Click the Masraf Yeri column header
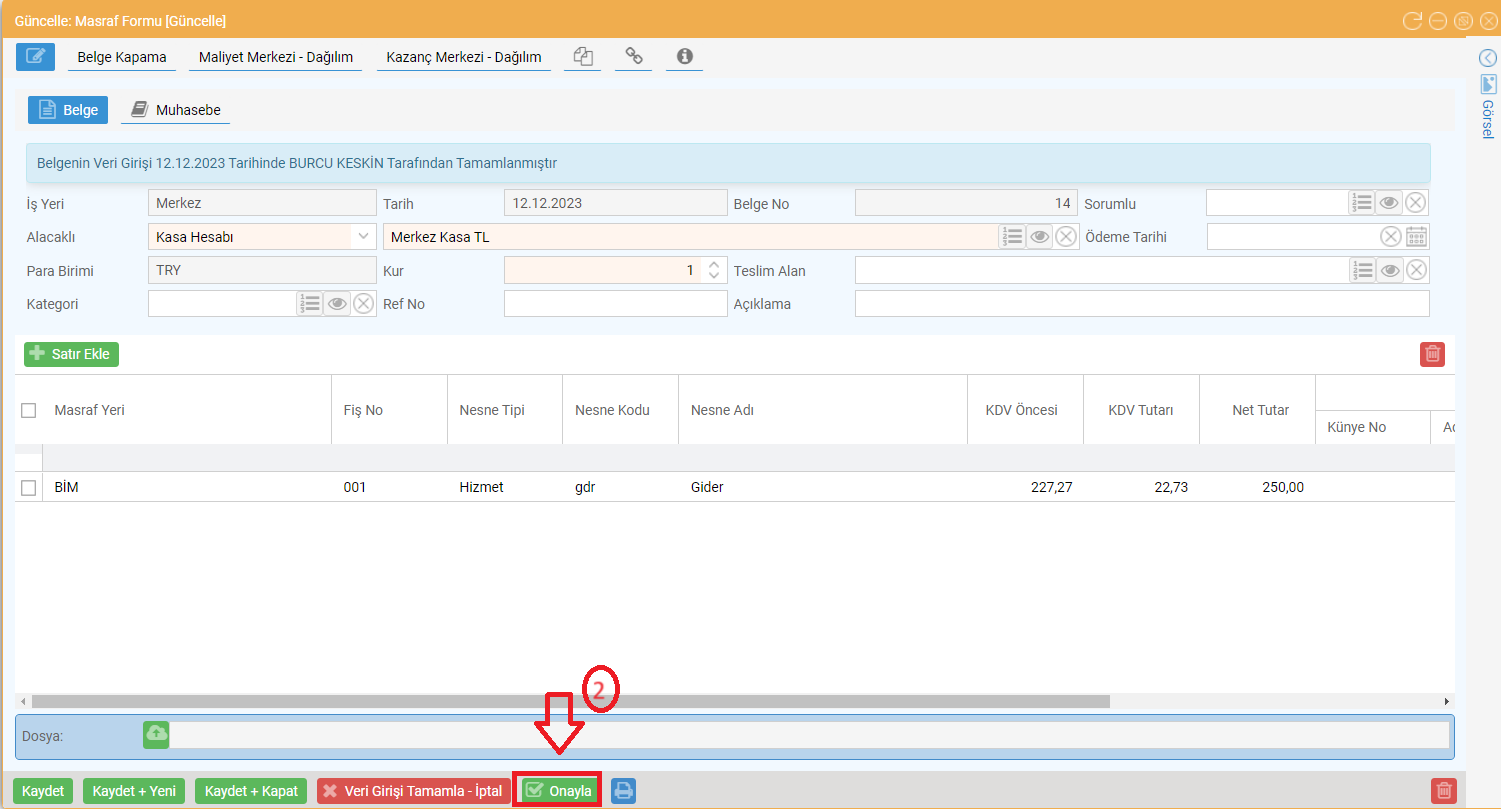The image size is (1501, 809). [187, 410]
